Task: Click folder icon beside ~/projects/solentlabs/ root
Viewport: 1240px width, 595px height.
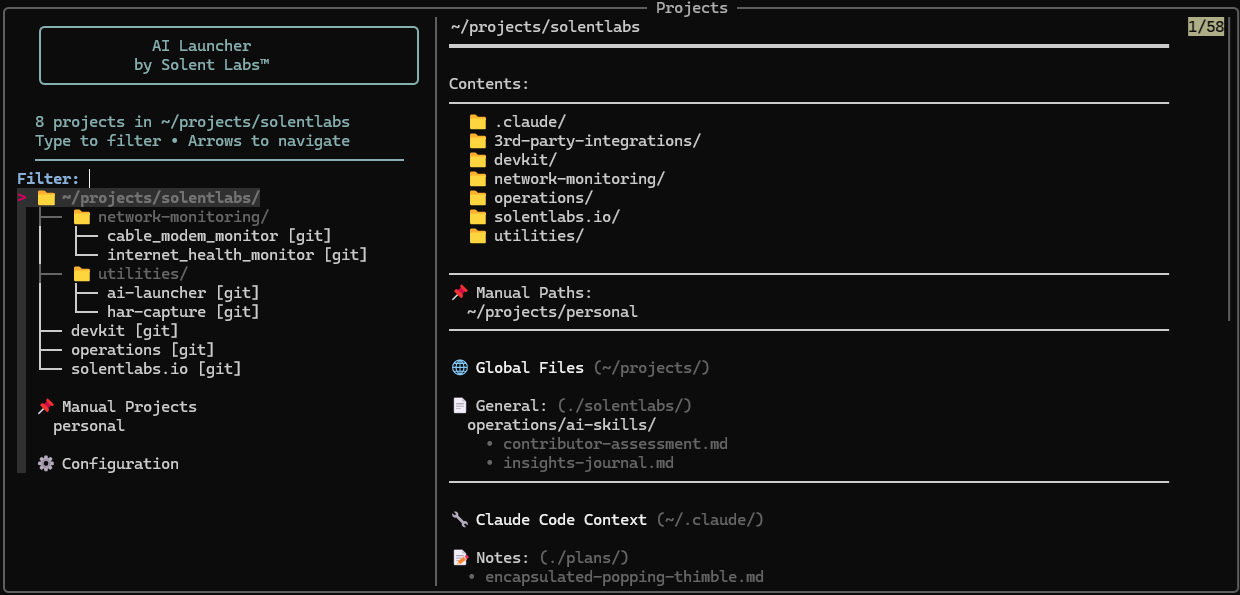Action: point(46,198)
